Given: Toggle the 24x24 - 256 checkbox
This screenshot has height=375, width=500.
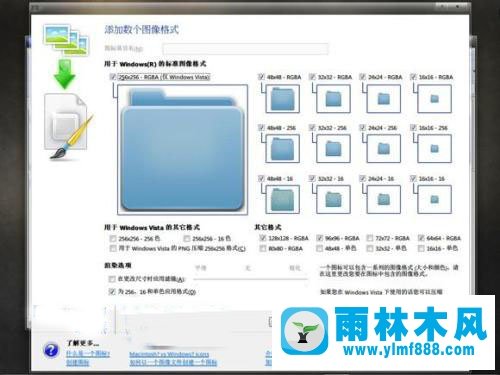Looking at the screenshot, I should 363,128.
